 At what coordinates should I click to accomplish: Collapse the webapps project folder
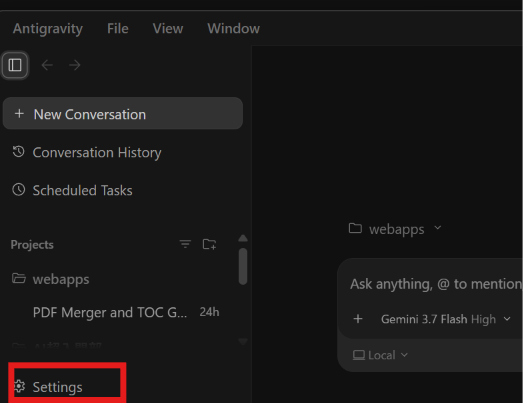coord(50,279)
